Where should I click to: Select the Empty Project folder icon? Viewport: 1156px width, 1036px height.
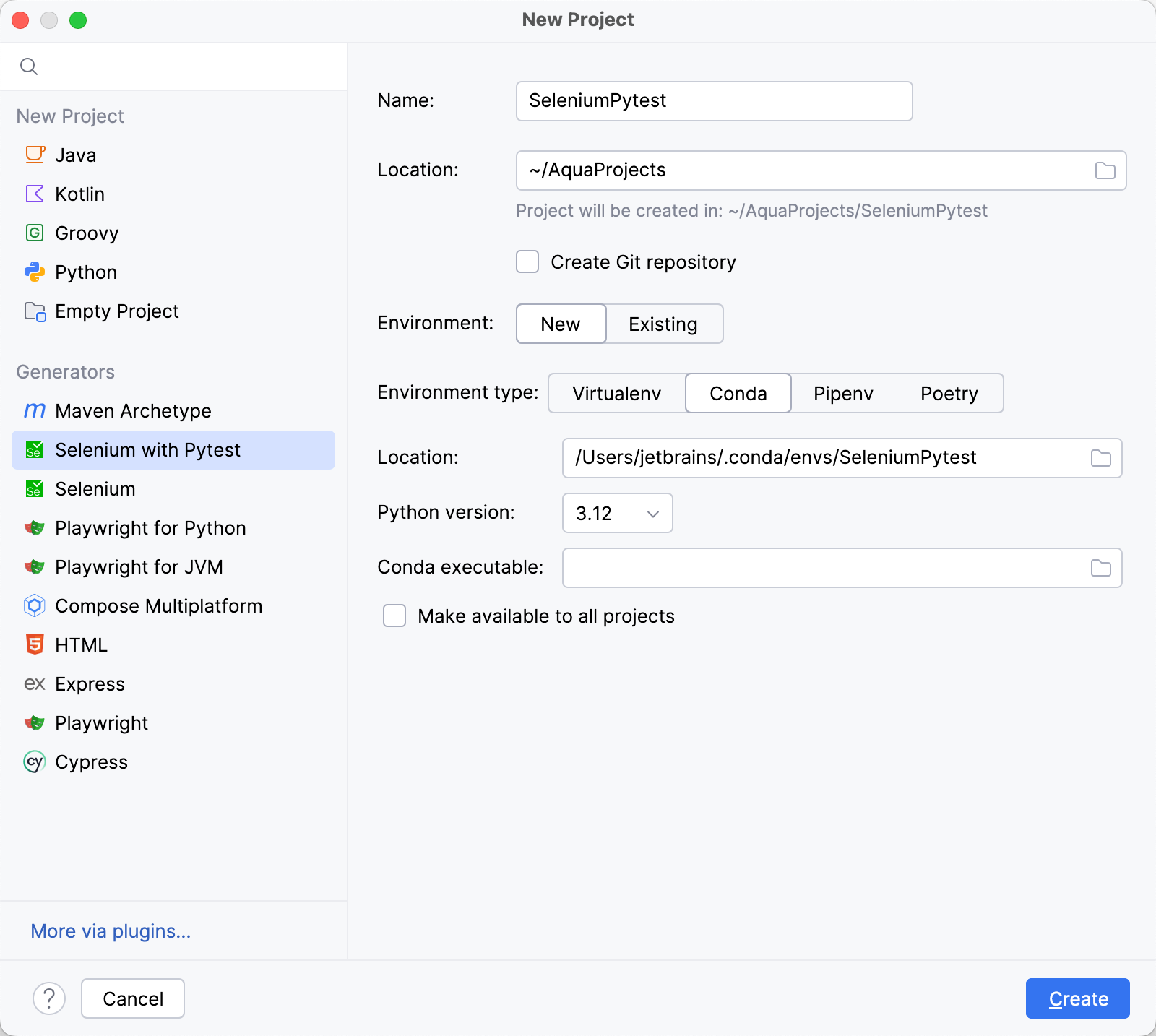[35, 311]
